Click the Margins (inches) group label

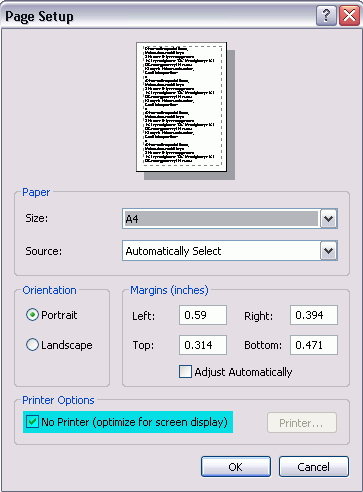169,290
